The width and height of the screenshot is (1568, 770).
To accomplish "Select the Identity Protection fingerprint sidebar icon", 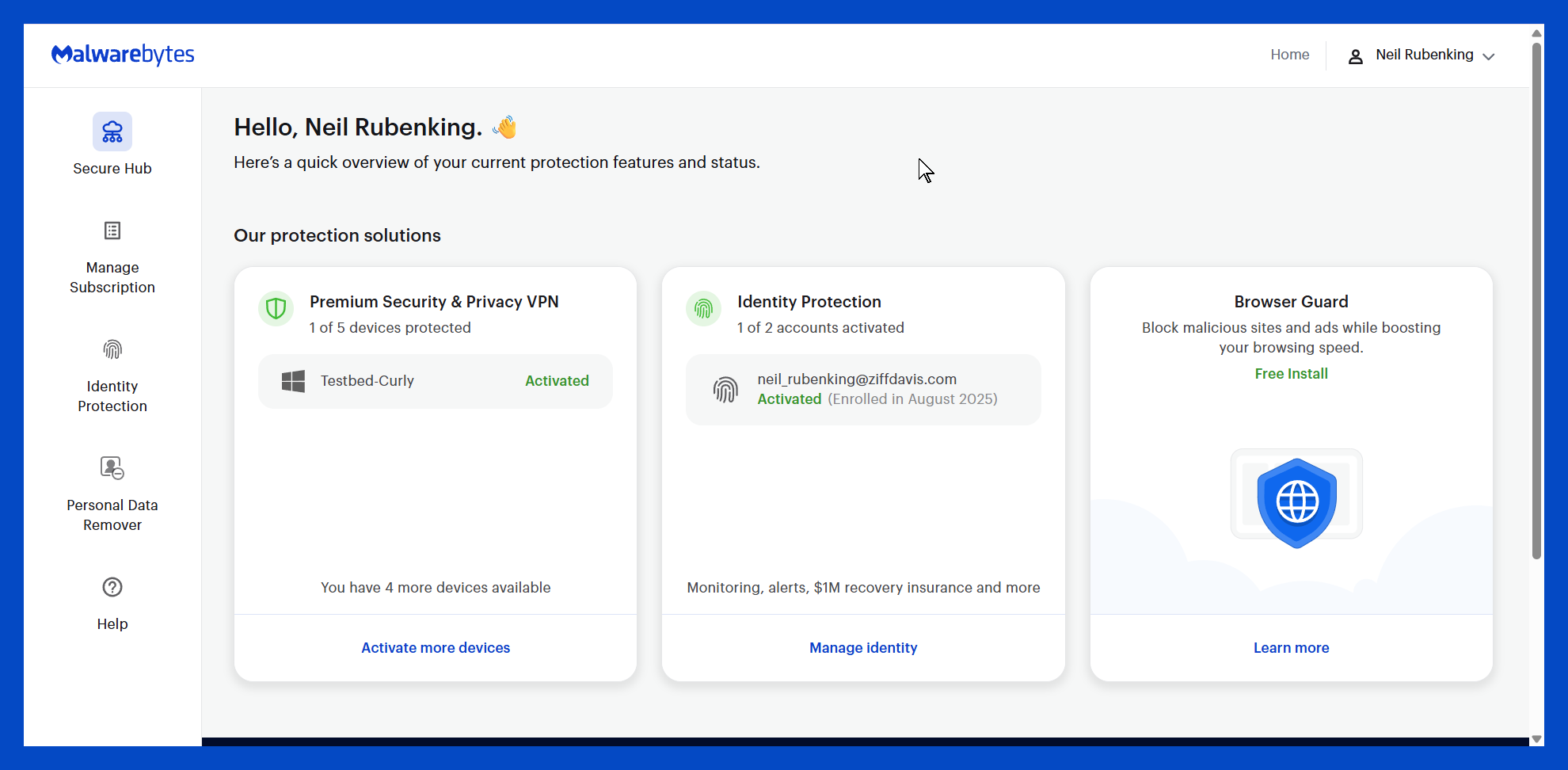I will pos(112,349).
